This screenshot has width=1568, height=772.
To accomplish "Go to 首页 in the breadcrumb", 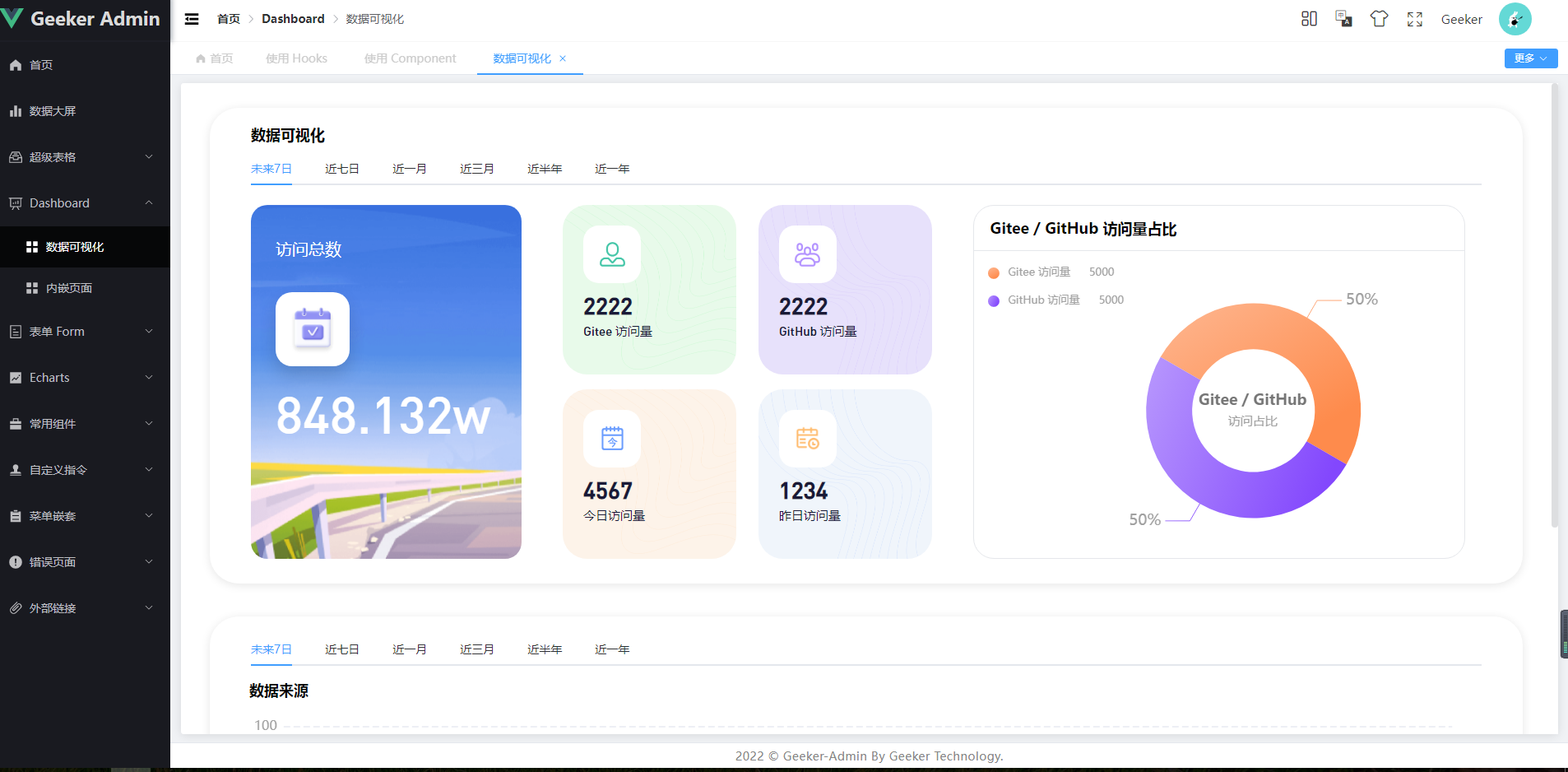I will [229, 19].
